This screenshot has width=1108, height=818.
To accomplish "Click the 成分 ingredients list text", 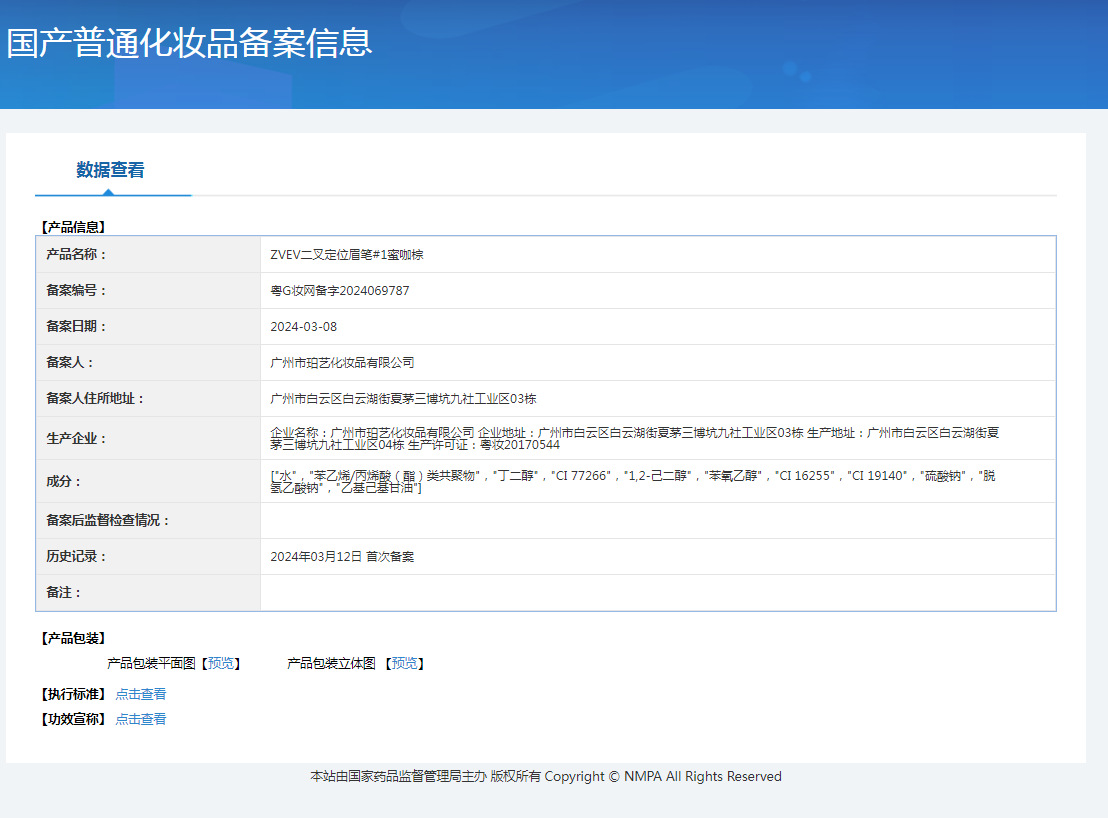I will (632, 481).
